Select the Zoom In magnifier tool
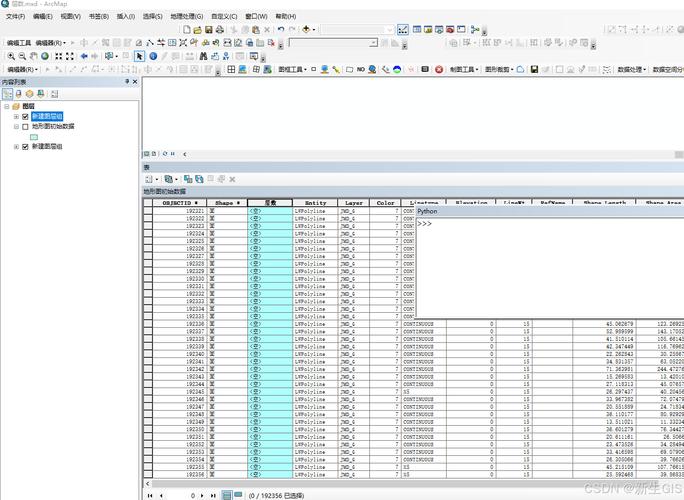684x500 pixels. point(10,56)
